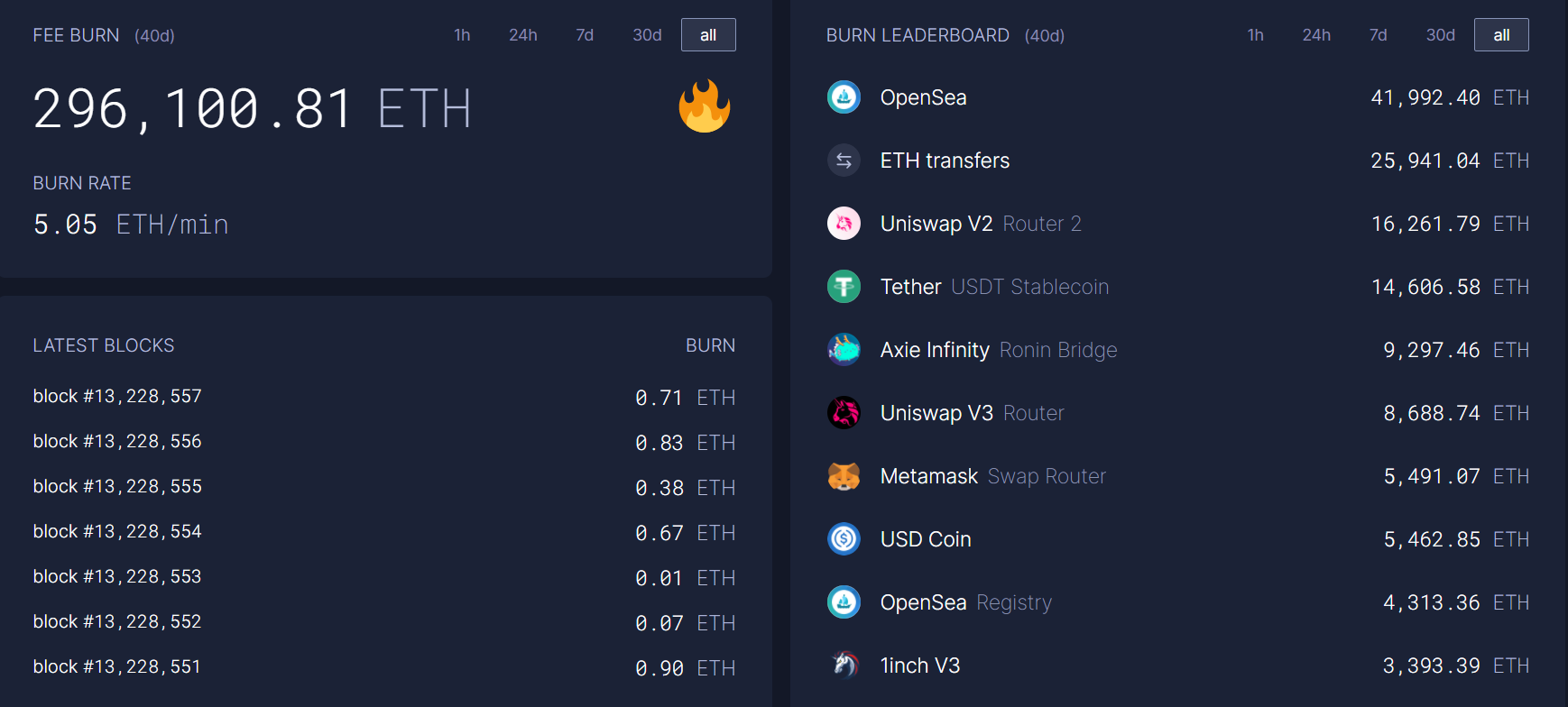This screenshot has width=1568, height=707.
Task: Open the Uniswap V2 Router 2 name
Action: coord(981,224)
